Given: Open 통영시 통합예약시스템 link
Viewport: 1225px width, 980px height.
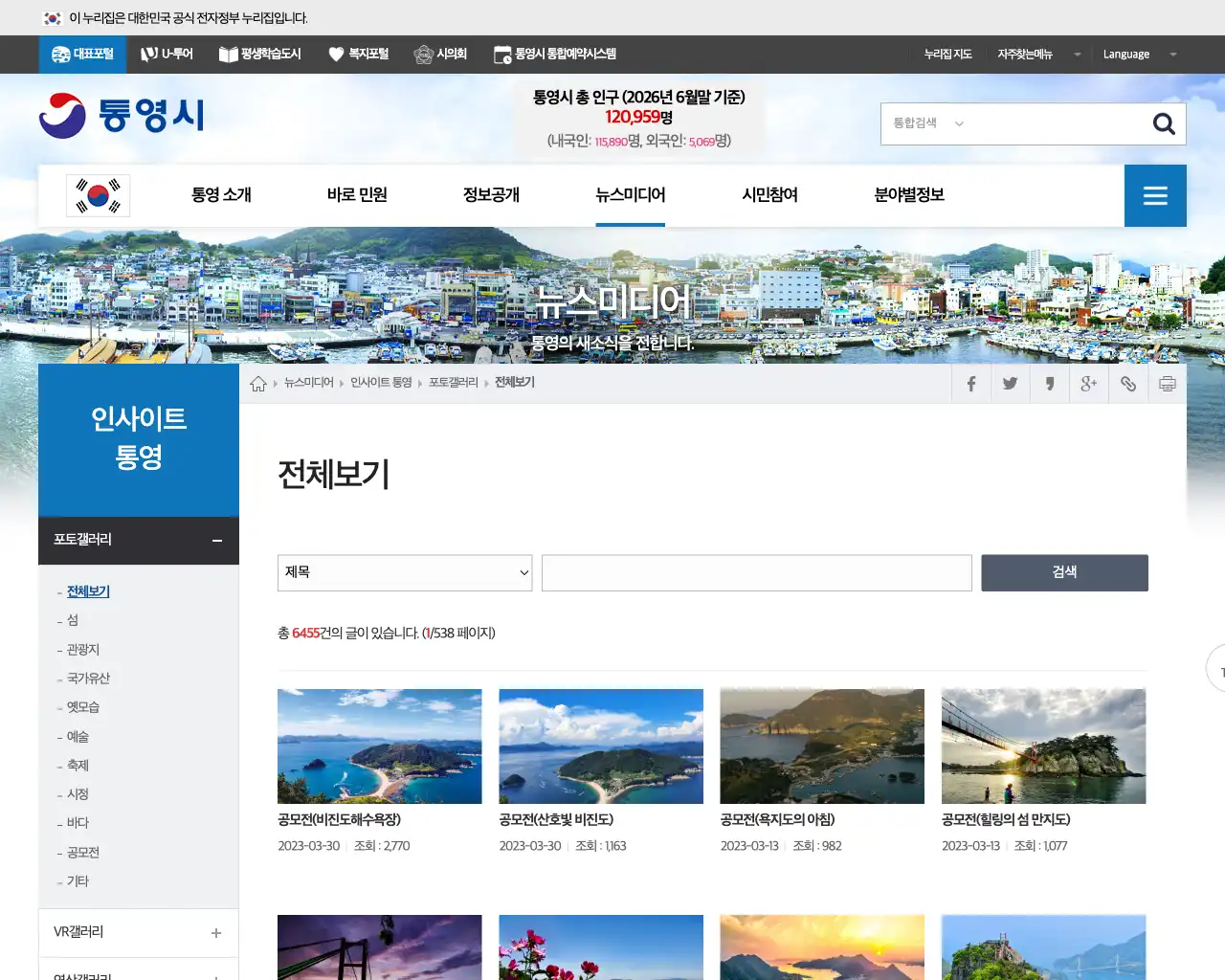Looking at the screenshot, I should (x=554, y=55).
